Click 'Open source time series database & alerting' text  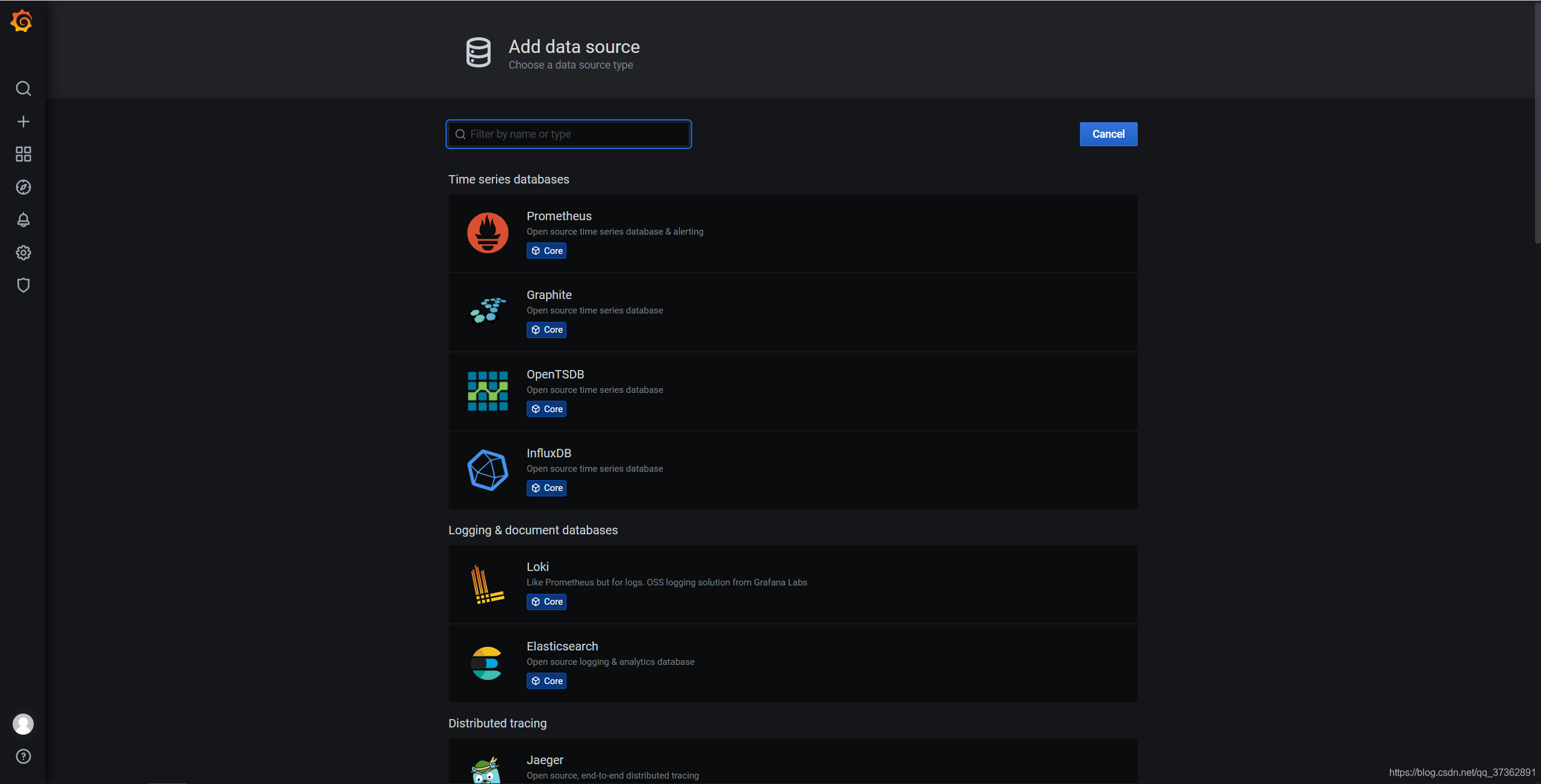[x=615, y=232]
